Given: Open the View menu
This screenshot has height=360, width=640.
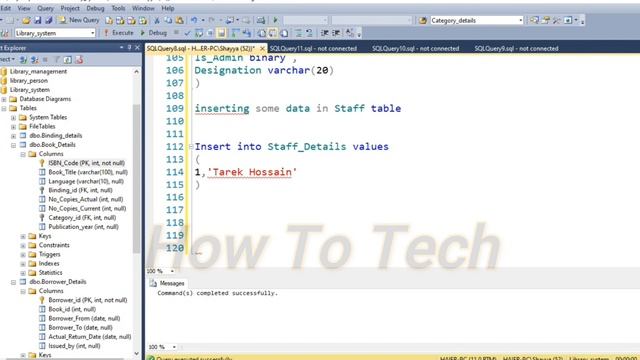Looking at the screenshot, I should click(x=24, y=8).
